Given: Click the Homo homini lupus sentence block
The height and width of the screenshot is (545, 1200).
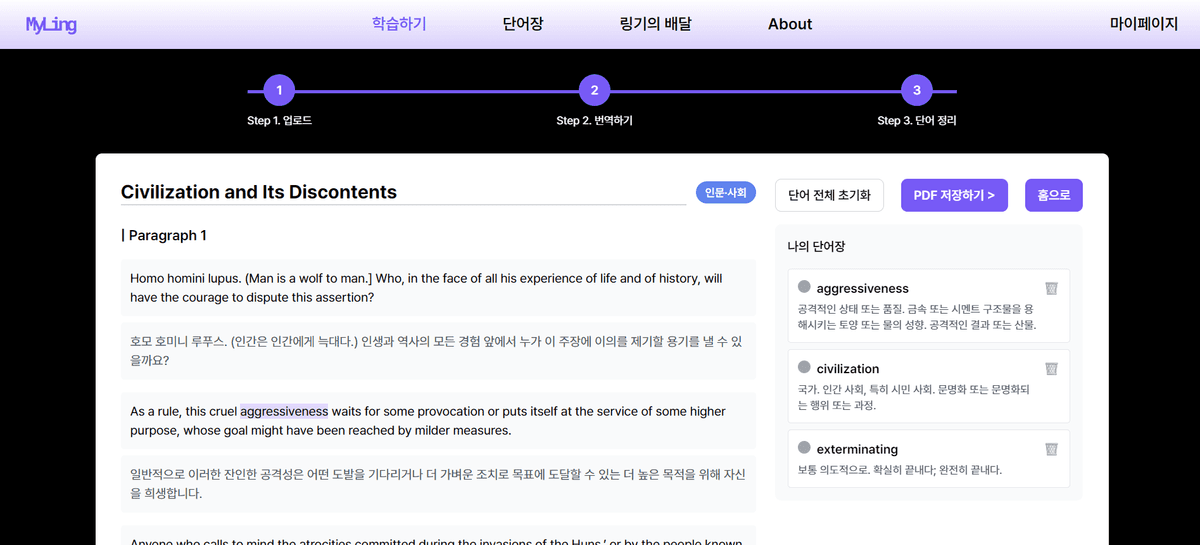Looking at the screenshot, I should (438, 287).
